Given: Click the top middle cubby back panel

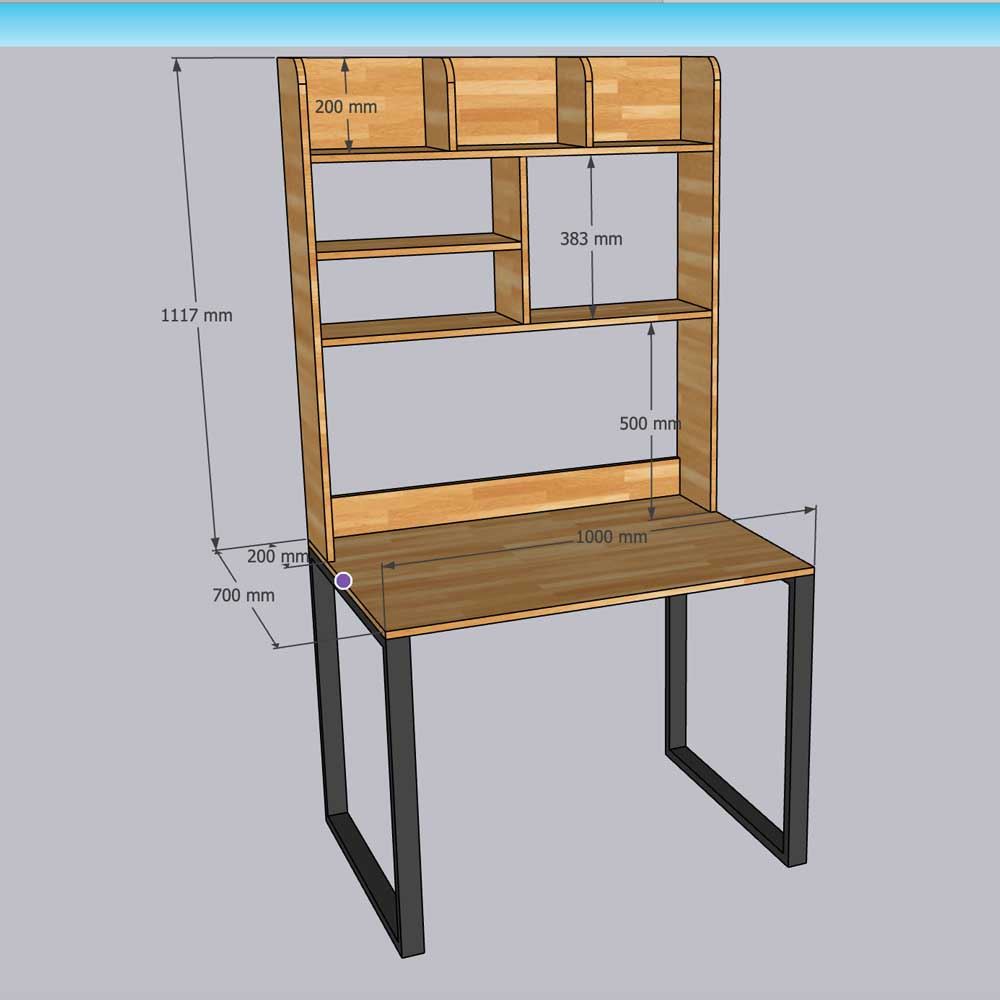Looking at the screenshot, I should point(505,100).
